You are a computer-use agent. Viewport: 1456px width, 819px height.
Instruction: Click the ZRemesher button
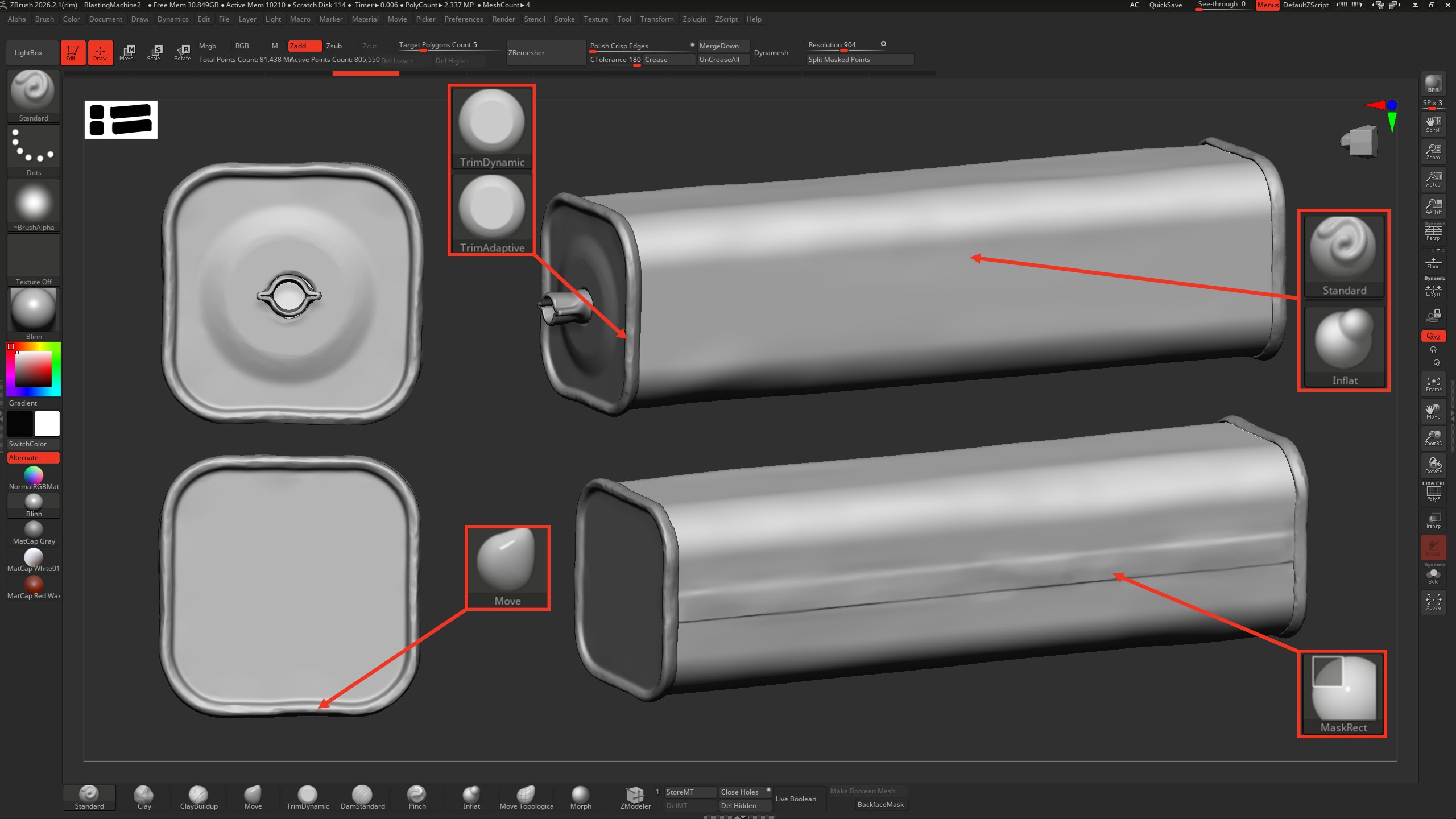pyautogui.click(x=545, y=53)
